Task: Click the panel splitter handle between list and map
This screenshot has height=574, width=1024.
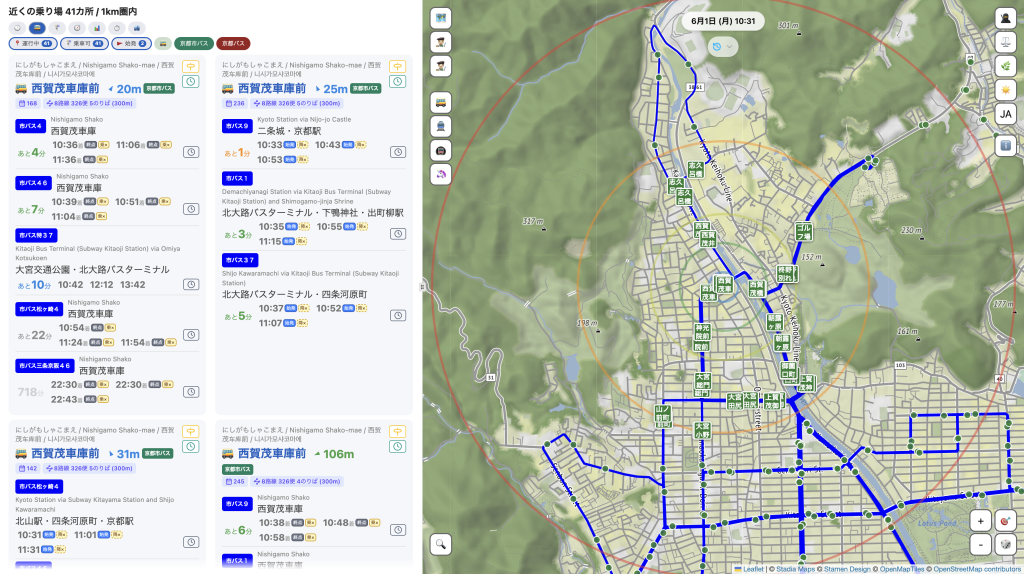Action: pyautogui.click(x=422, y=287)
